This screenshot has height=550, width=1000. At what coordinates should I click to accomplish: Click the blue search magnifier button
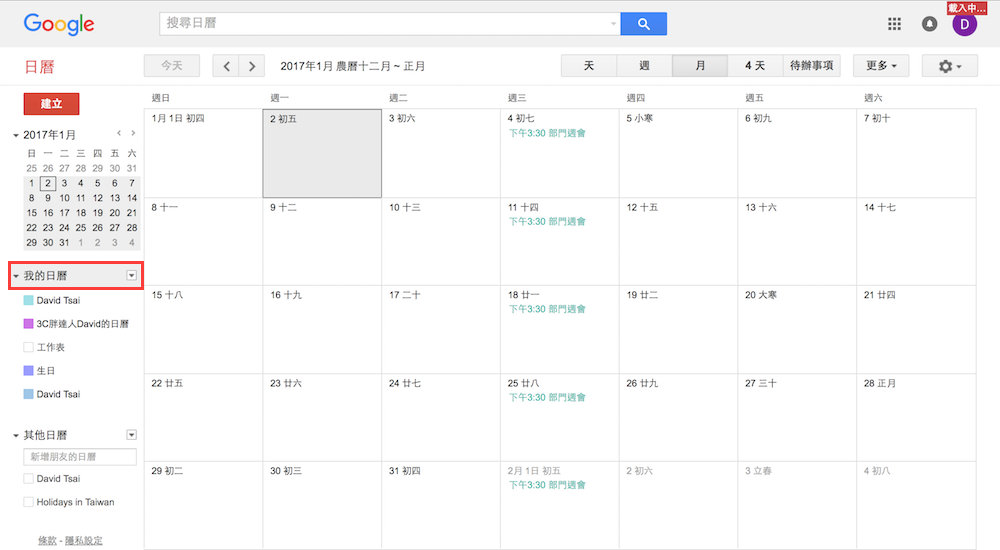click(x=643, y=24)
